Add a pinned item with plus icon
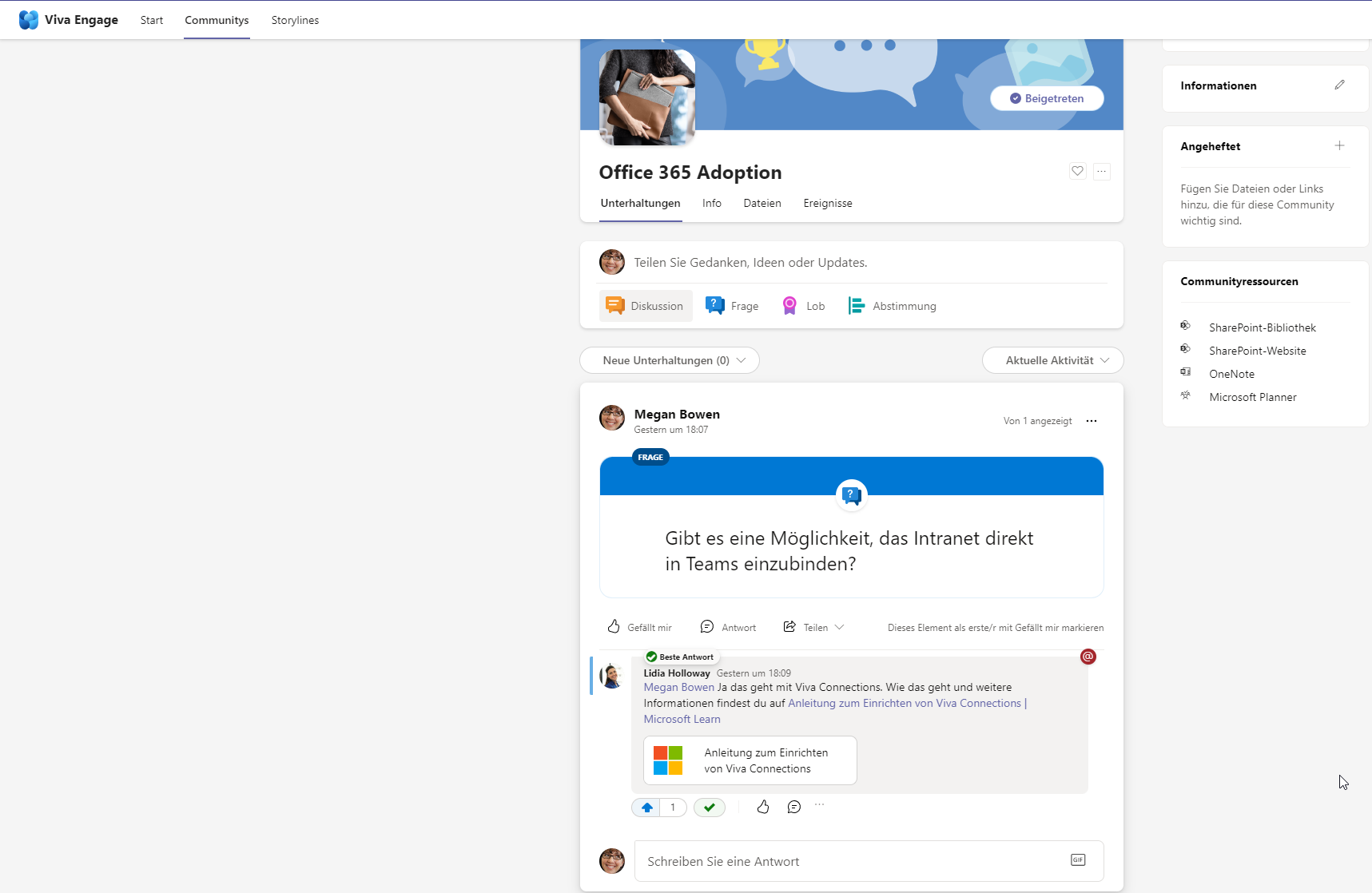The height and width of the screenshot is (893, 1372). pos(1339,145)
